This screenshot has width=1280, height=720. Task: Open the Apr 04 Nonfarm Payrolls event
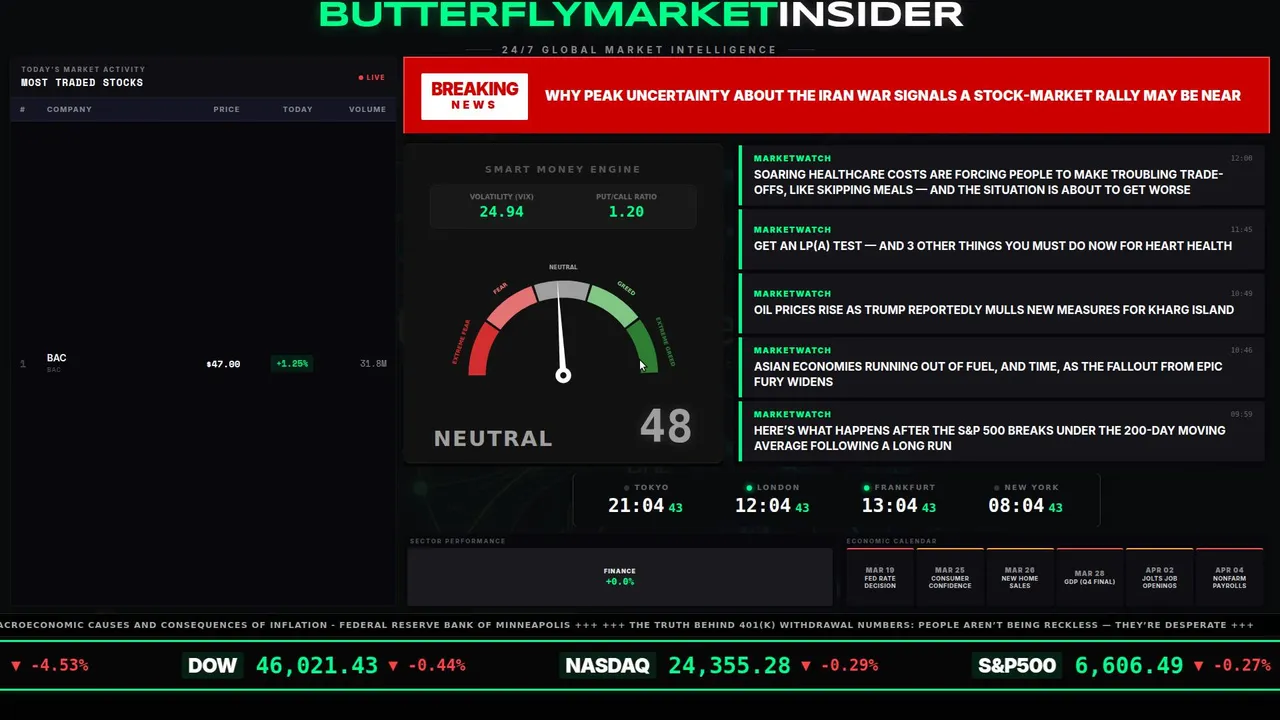pos(1230,577)
